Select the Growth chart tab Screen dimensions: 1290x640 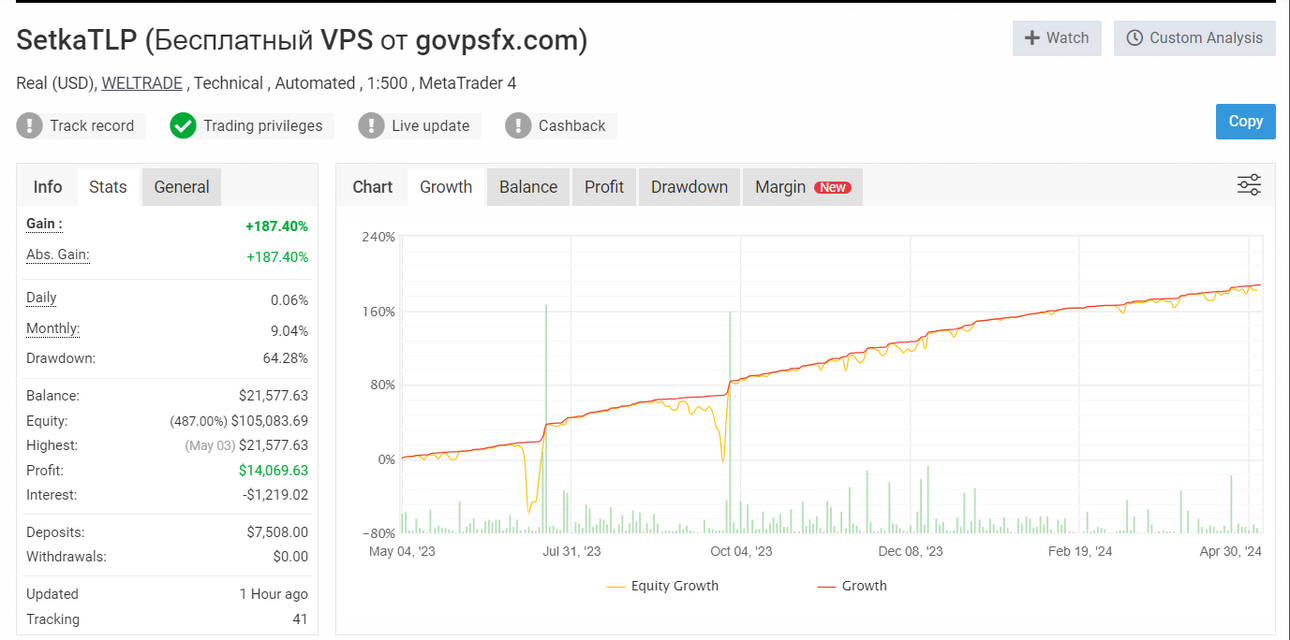446,187
